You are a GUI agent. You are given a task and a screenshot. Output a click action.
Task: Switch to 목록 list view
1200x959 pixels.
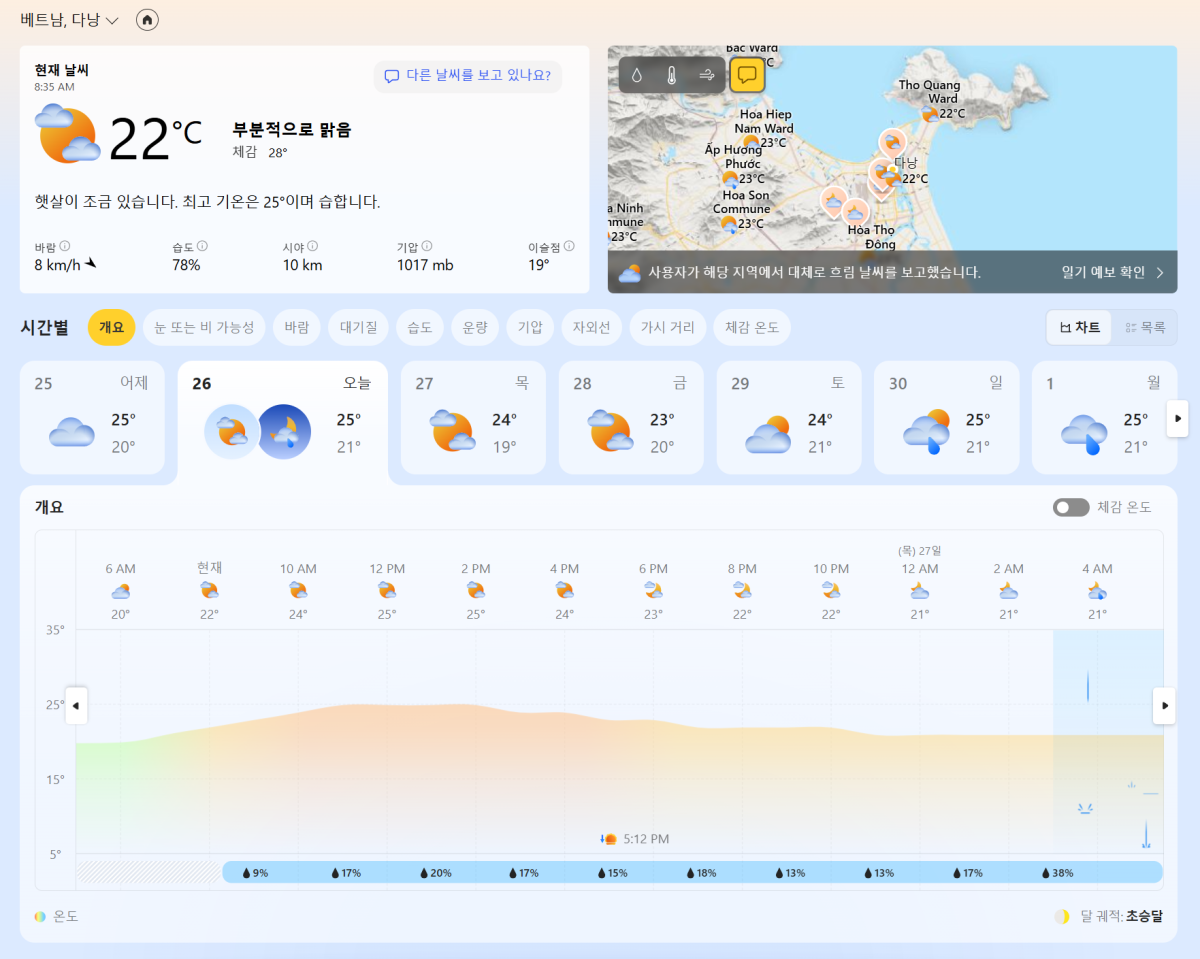(x=1145, y=327)
